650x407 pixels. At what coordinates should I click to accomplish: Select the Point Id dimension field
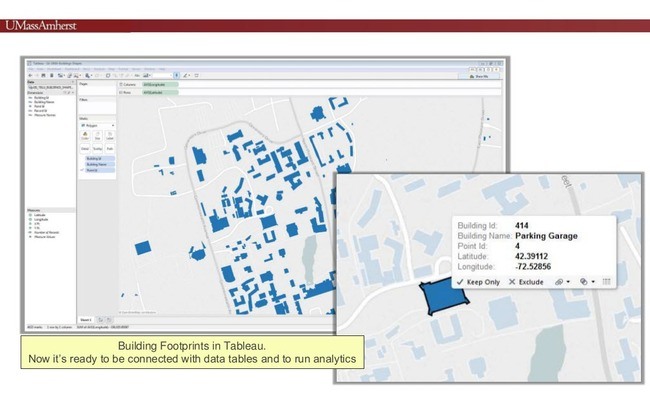[39, 107]
